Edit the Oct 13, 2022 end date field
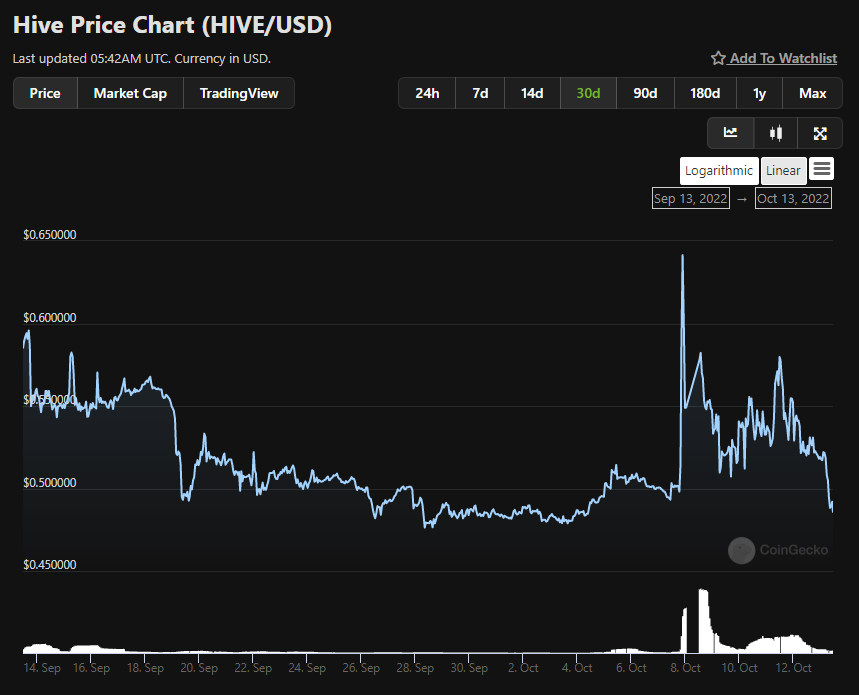Screen dimensions: 859x695 pos(793,198)
